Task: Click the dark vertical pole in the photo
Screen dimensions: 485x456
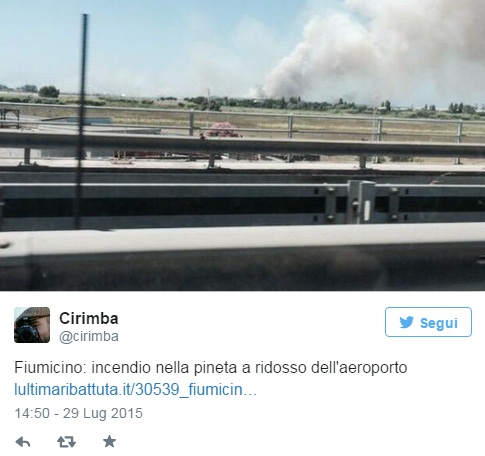Action: [81, 122]
